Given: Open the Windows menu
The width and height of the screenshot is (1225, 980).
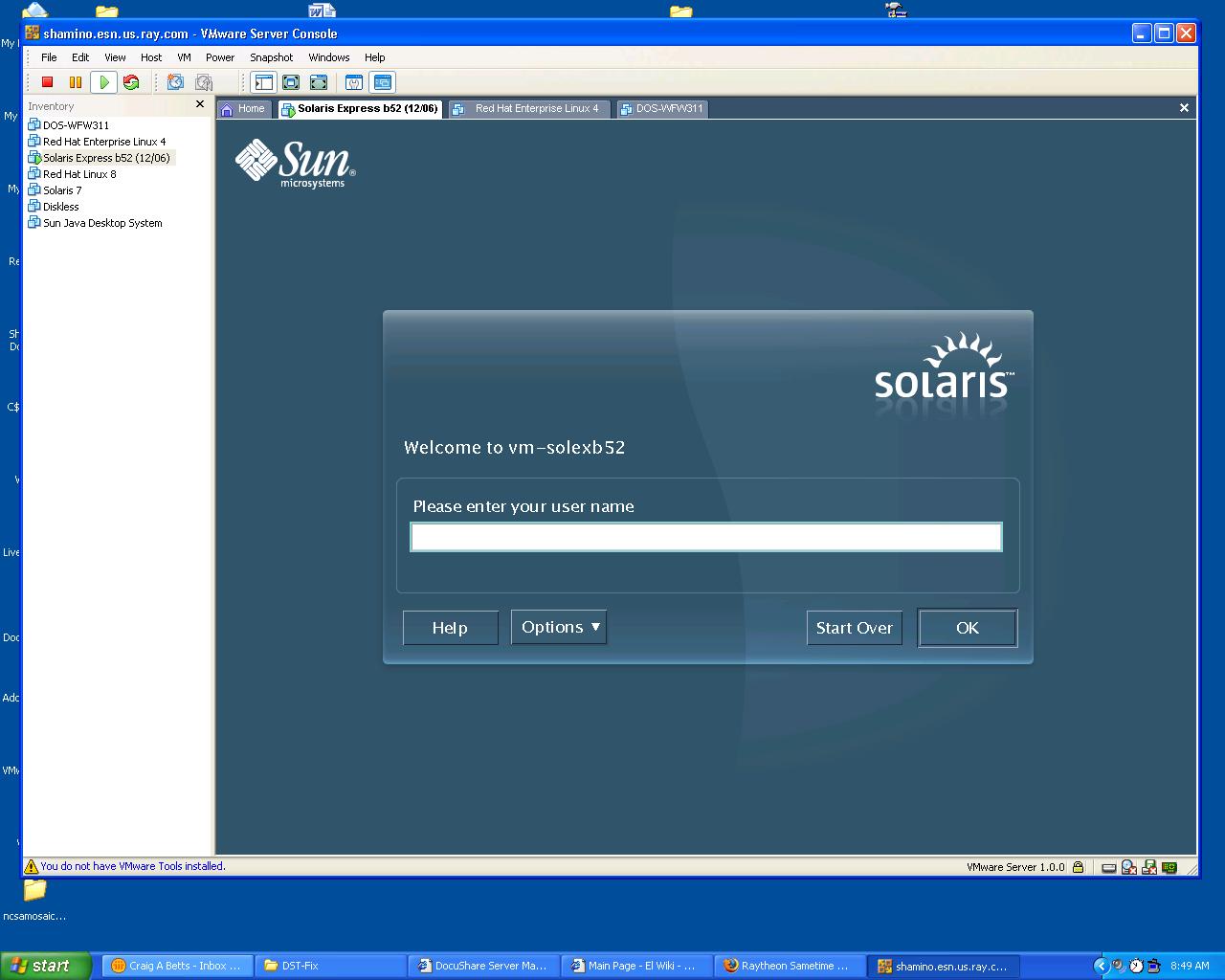Looking at the screenshot, I should click(329, 57).
